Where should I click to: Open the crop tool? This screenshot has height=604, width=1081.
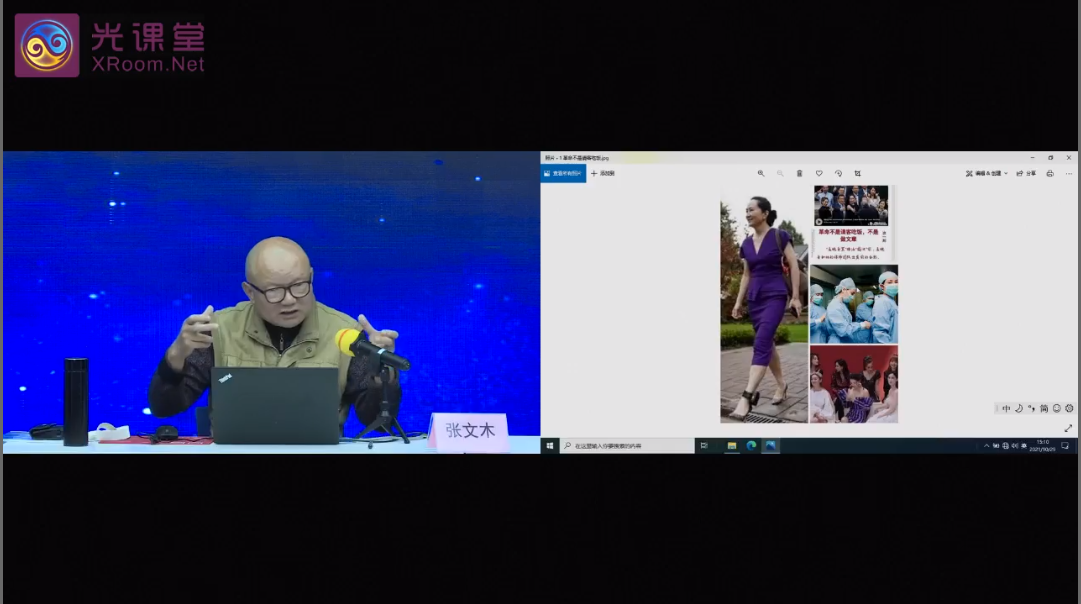point(857,173)
